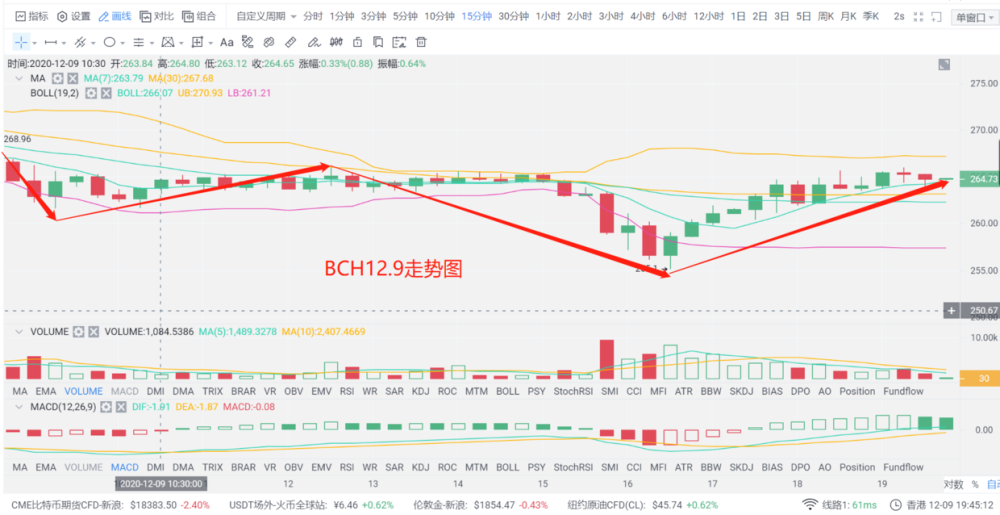Select the freehand pen brush tool

pyautogui.click(x=313, y=43)
